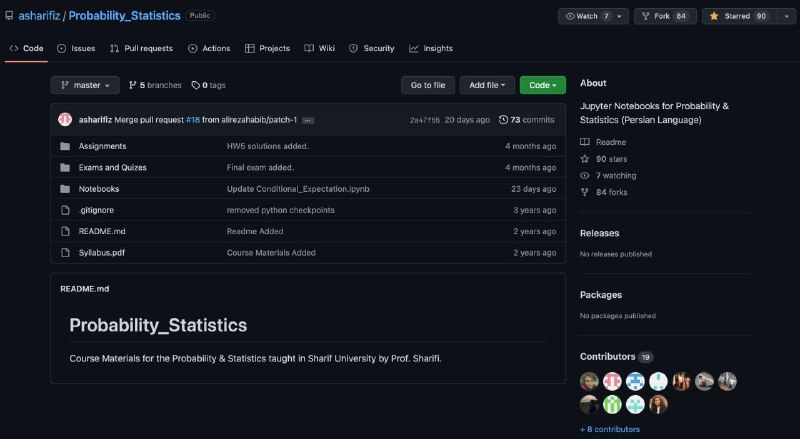Viewport: 800px width, 439px height.
Task: Click the Go to file button
Action: 428,85
